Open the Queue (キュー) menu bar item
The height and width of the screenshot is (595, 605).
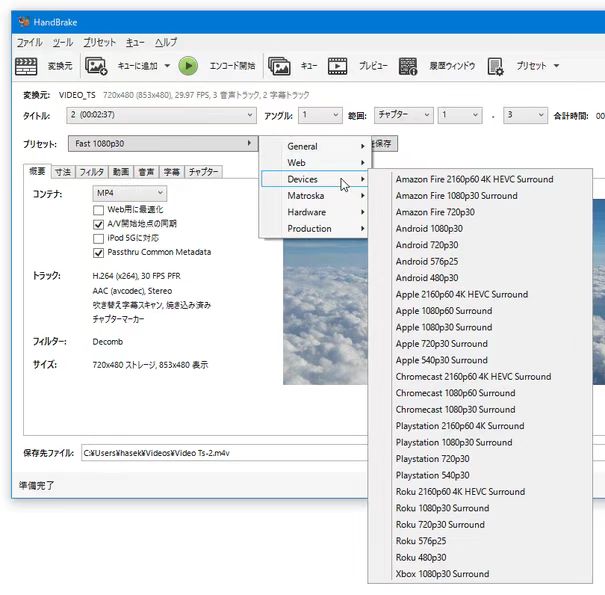point(135,42)
